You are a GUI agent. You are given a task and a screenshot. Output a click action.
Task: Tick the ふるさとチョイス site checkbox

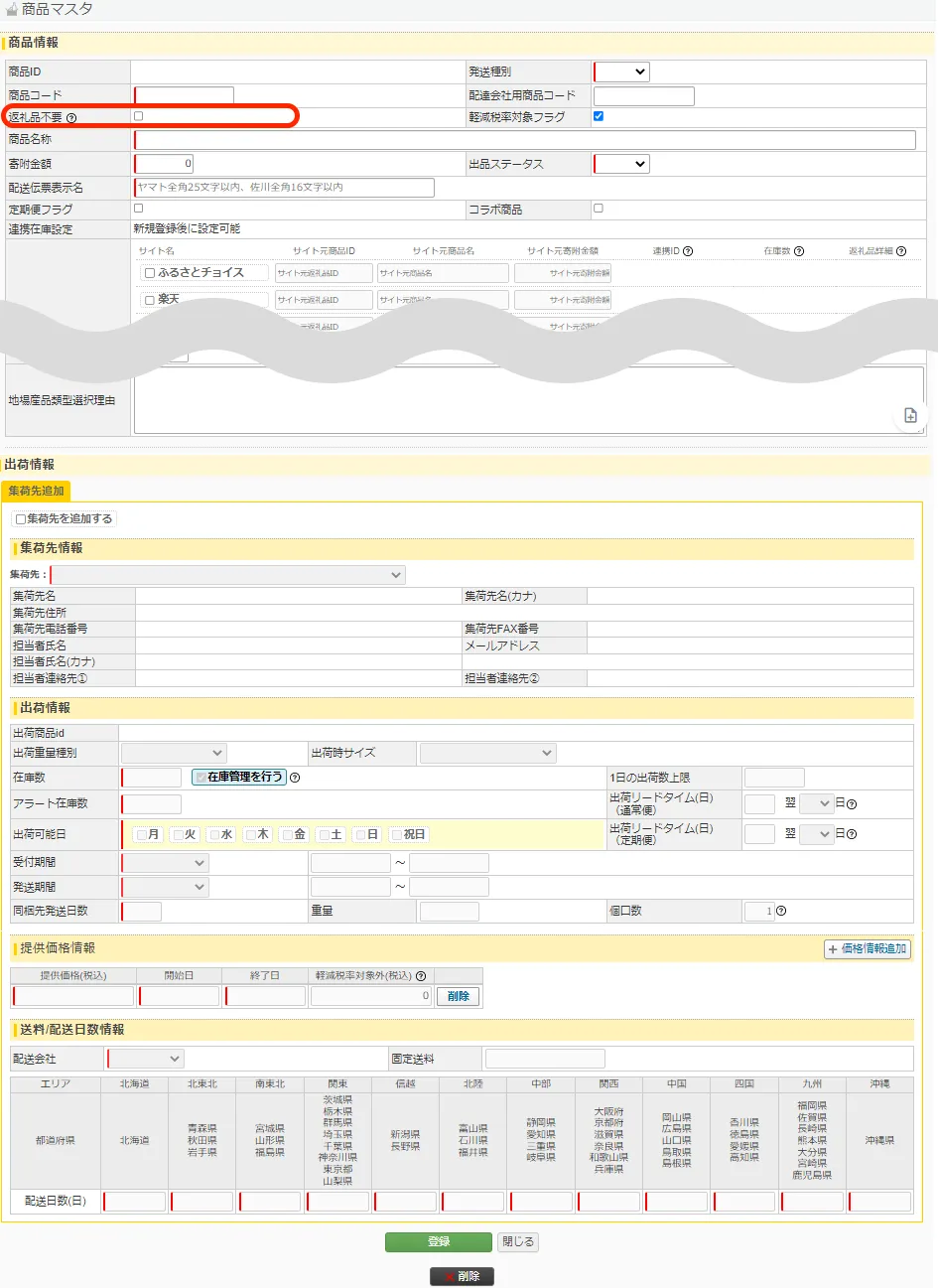(150, 272)
